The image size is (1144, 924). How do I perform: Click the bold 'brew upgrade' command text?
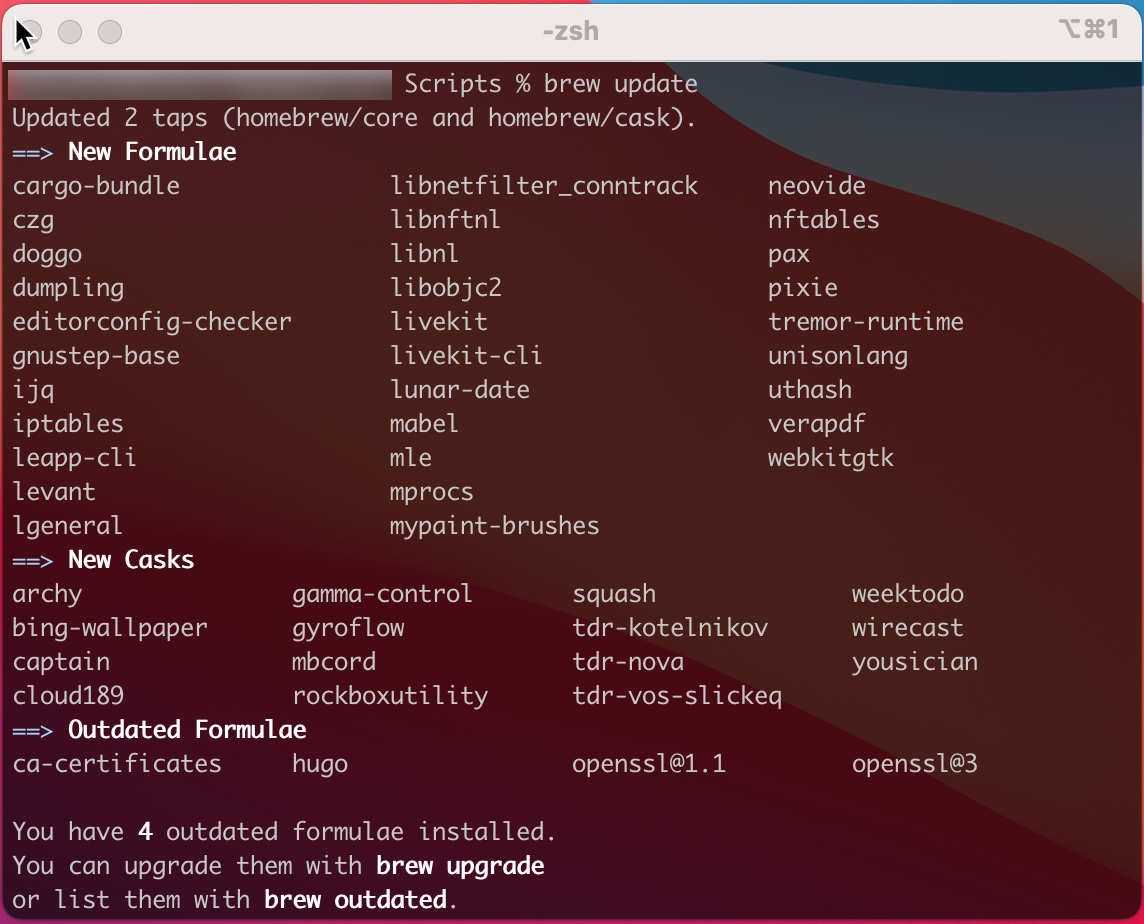460,866
